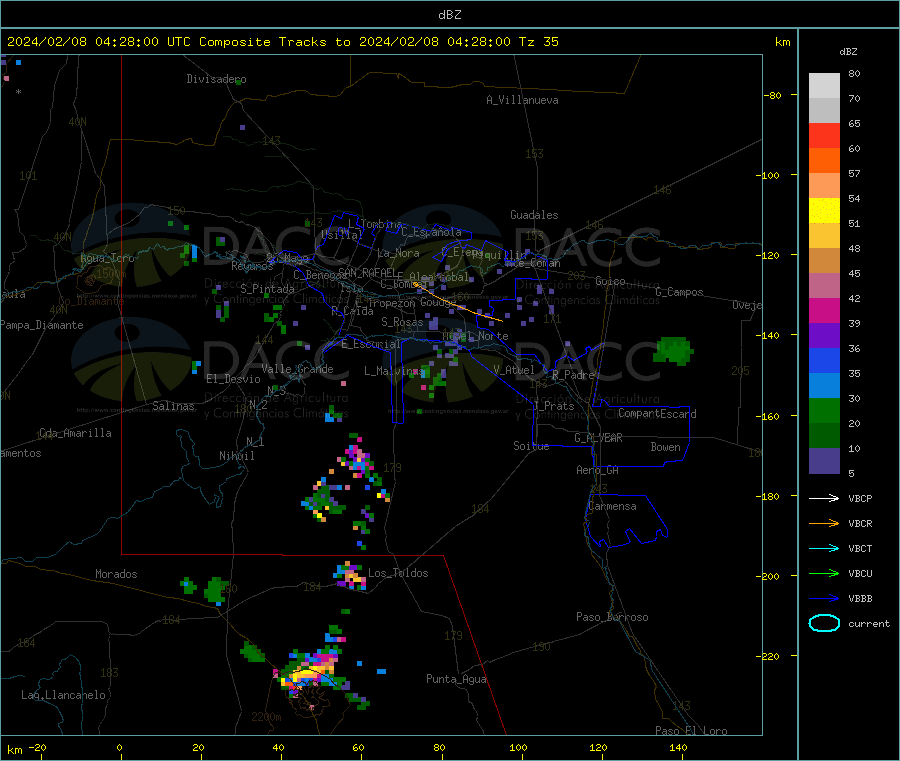Screen dimensions: 900x761
Task: Click the Divisadero map label
Action: 216,79
